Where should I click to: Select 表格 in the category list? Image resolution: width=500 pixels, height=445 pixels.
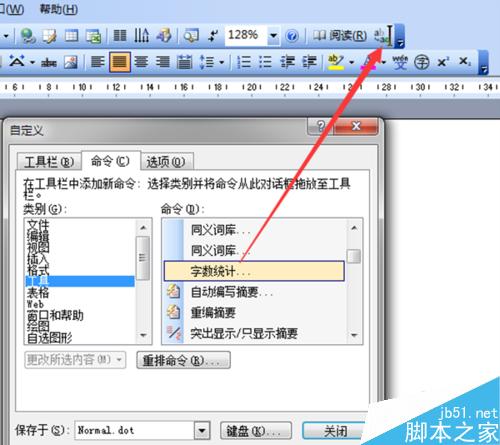click(80, 293)
